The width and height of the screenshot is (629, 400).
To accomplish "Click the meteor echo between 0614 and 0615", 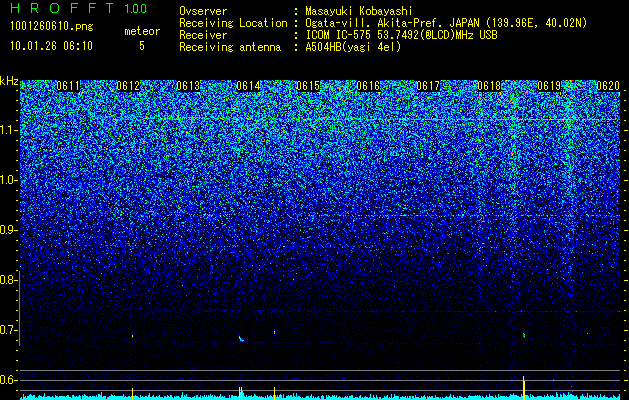I will (x=274, y=332).
